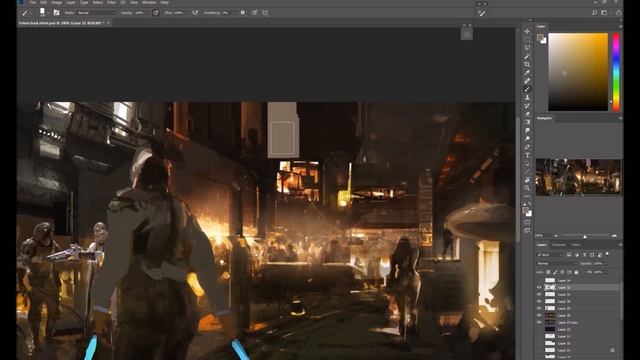Click Quick Mask mode icon
Screen dimensions: 640x360
[527, 222]
